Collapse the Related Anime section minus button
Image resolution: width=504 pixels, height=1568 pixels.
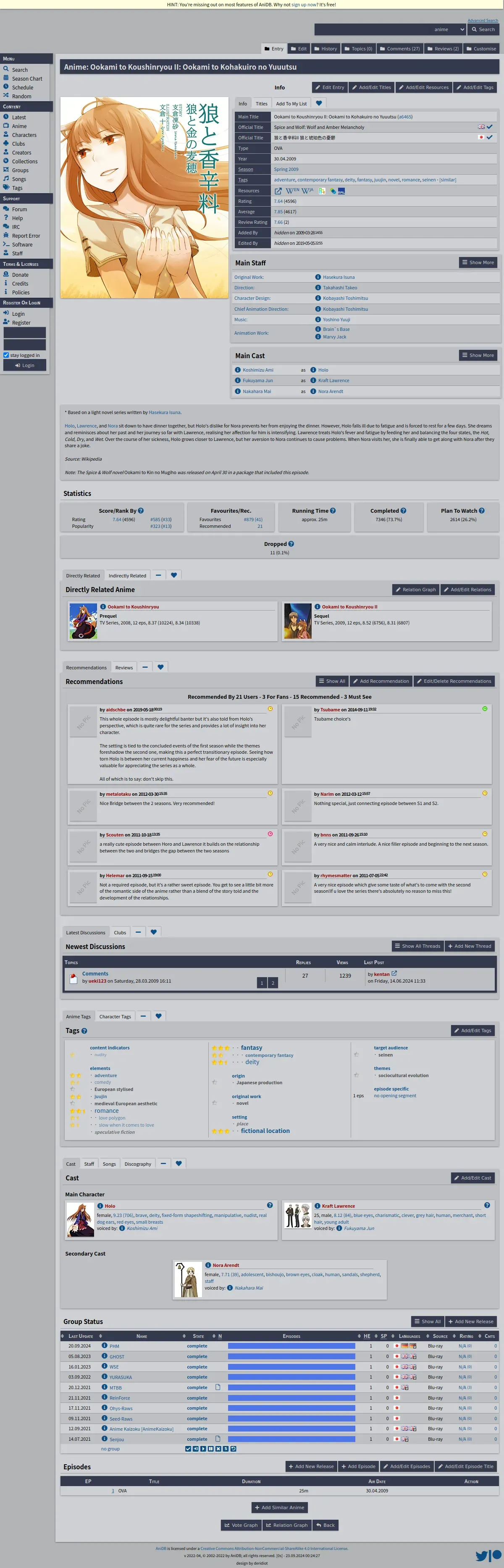(158, 574)
